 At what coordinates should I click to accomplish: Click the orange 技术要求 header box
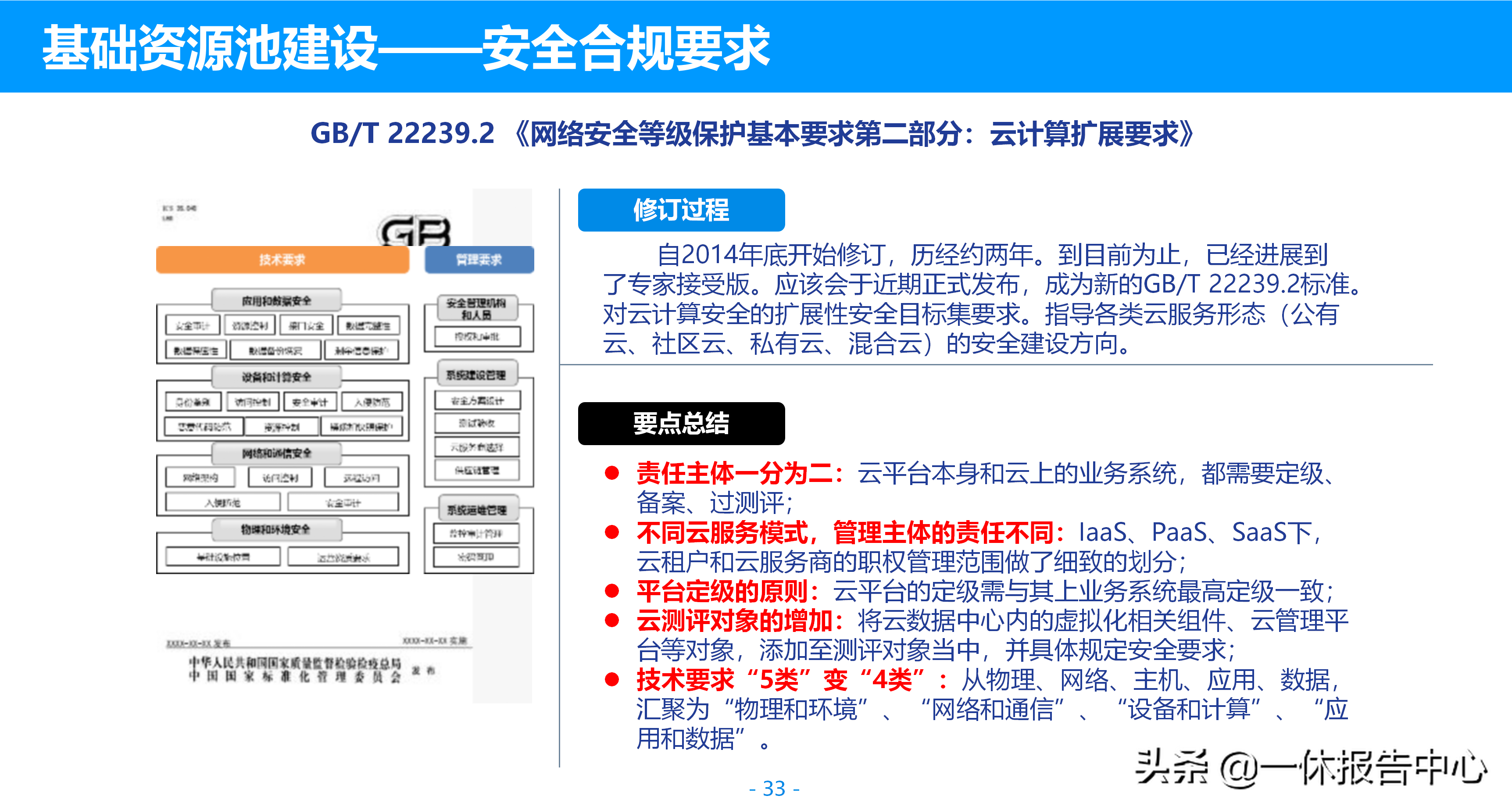click(282, 260)
